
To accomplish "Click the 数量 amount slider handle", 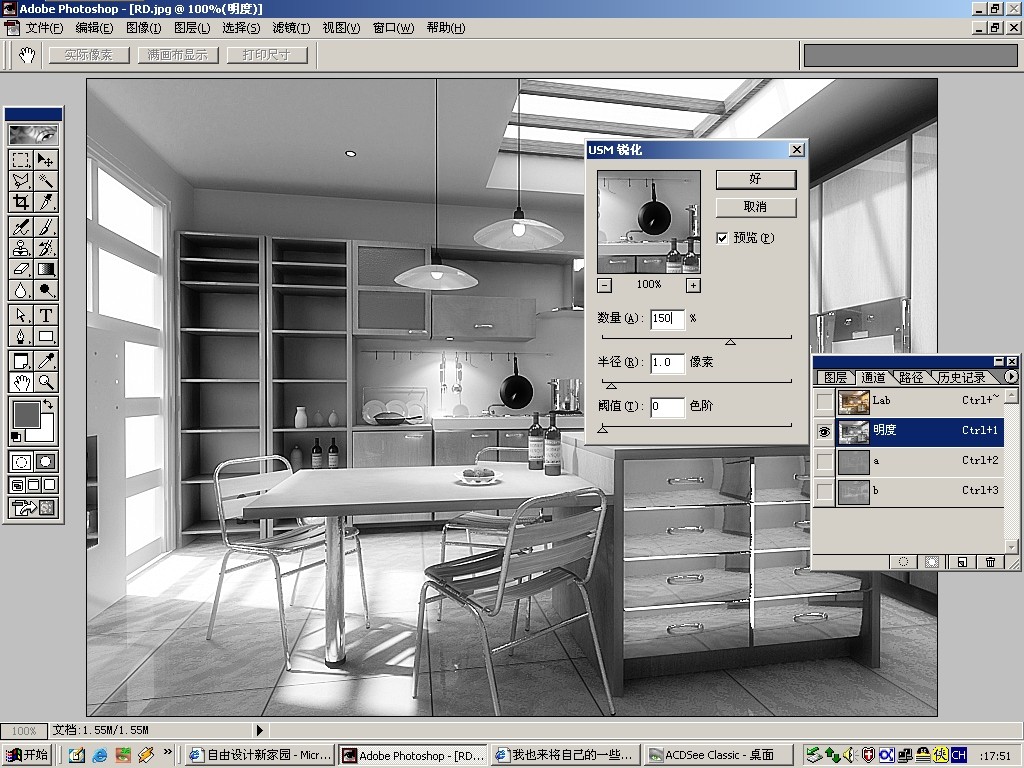I will pyautogui.click(x=730, y=342).
